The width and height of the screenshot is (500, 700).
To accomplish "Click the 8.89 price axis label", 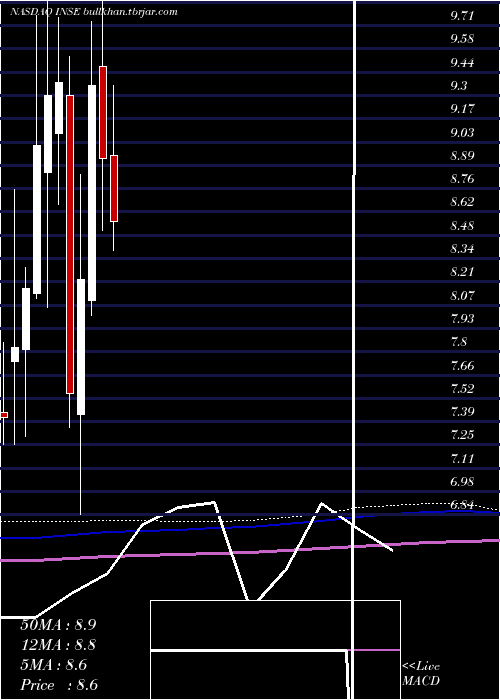I will (x=462, y=156).
